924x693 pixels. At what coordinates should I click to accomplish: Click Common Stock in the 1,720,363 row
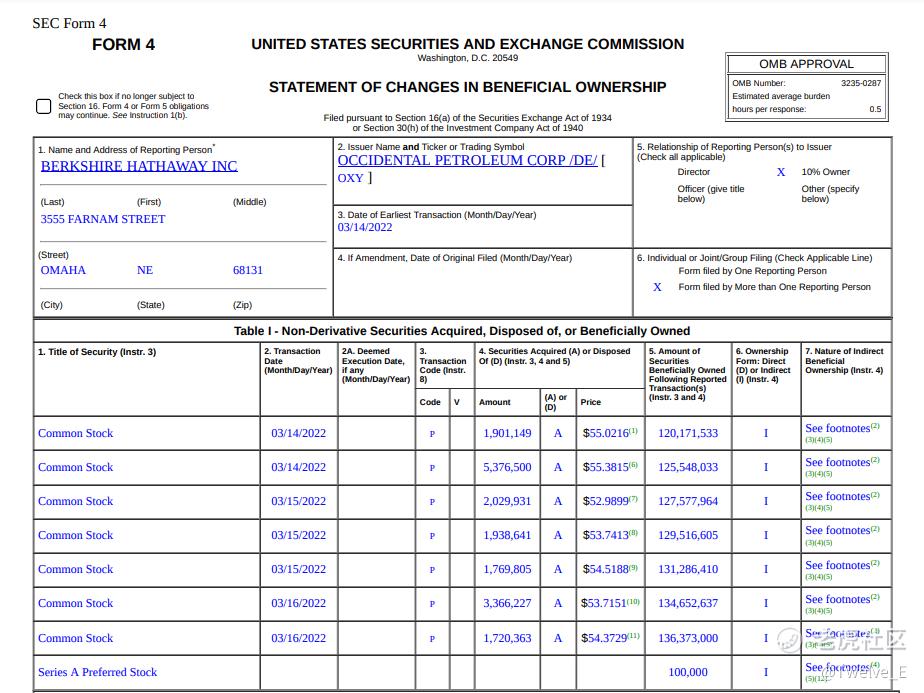75,638
